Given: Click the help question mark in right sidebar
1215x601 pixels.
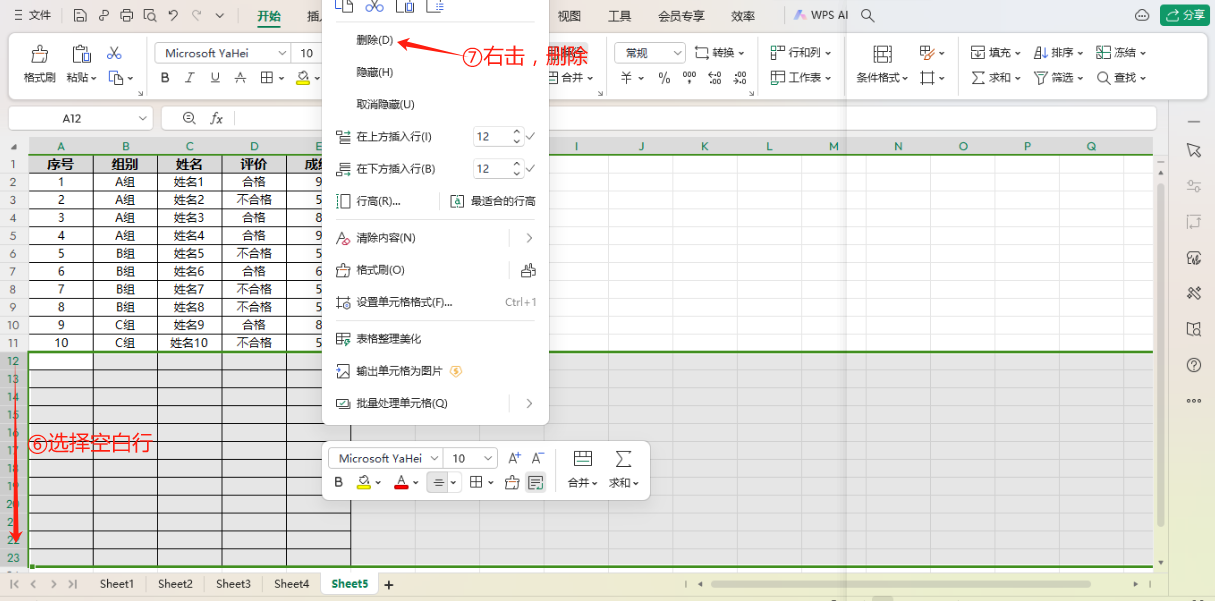Looking at the screenshot, I should click(1193, 365).
